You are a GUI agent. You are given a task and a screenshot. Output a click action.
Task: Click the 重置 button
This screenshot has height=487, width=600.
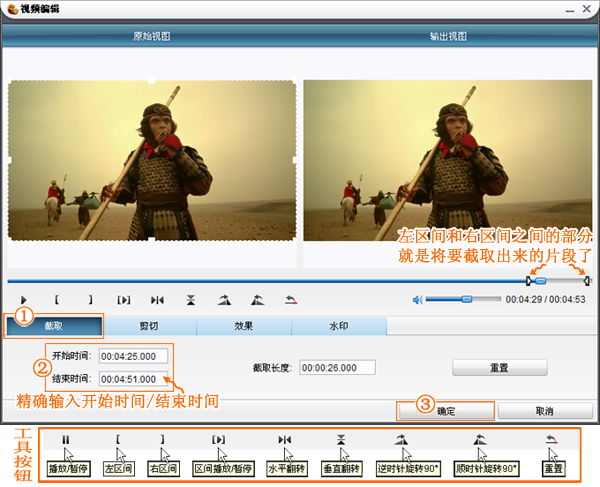click(500, 368)
